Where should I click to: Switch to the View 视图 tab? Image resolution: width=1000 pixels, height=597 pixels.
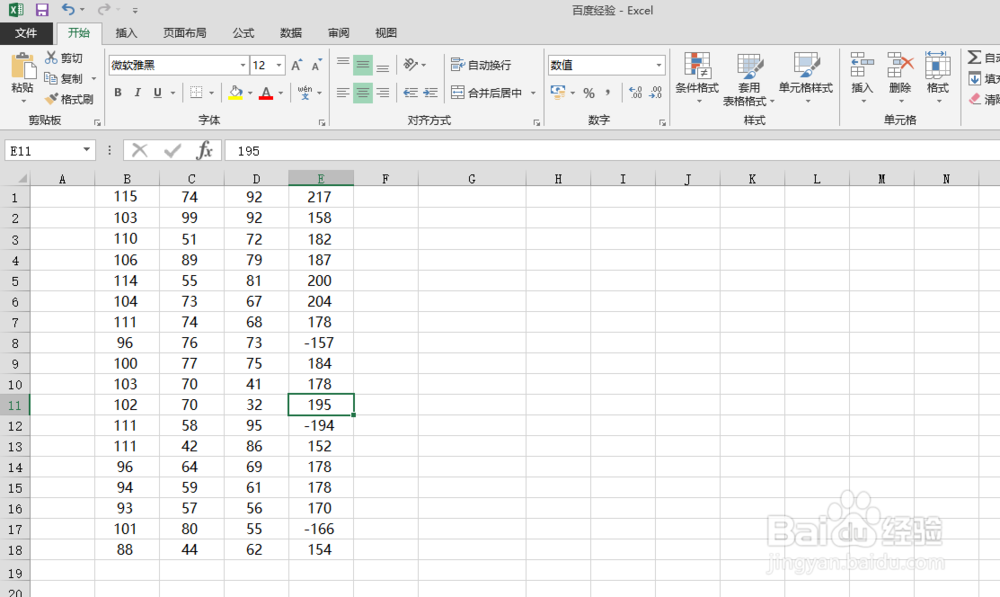(386, 33)
